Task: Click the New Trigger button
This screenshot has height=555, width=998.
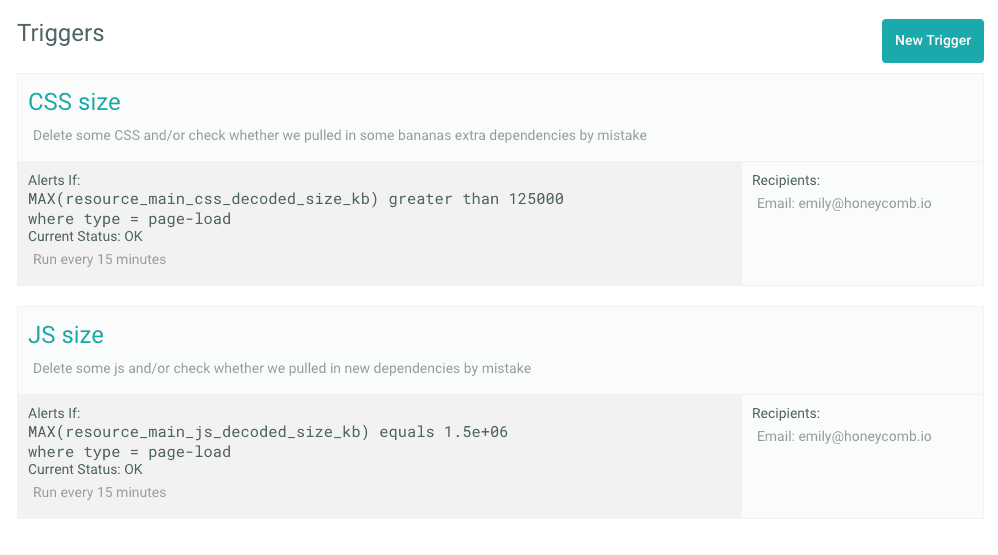Action: click(x=932, y=41)
